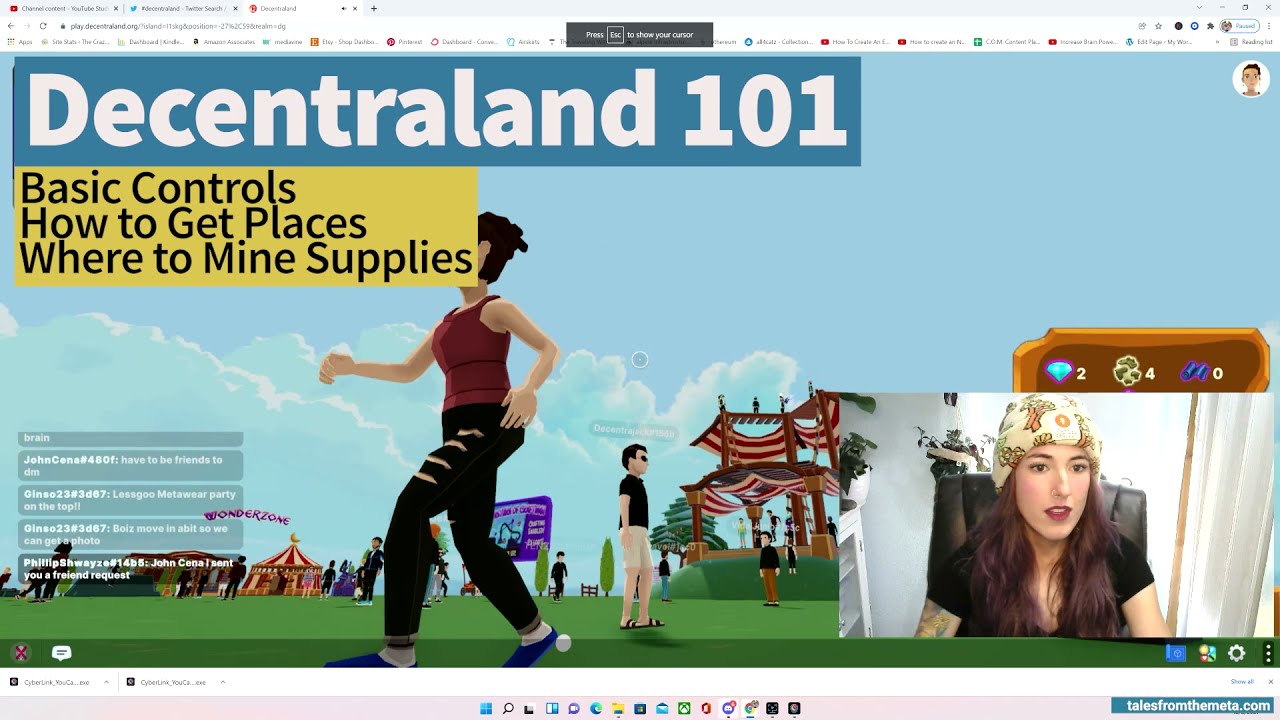
Task: Reload the page with browser refresh button
Action: coord(43,26)
